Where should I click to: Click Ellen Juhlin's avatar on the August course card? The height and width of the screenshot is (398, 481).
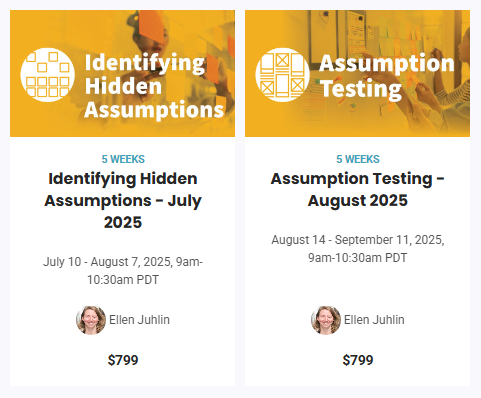click(x=326, y=320)
